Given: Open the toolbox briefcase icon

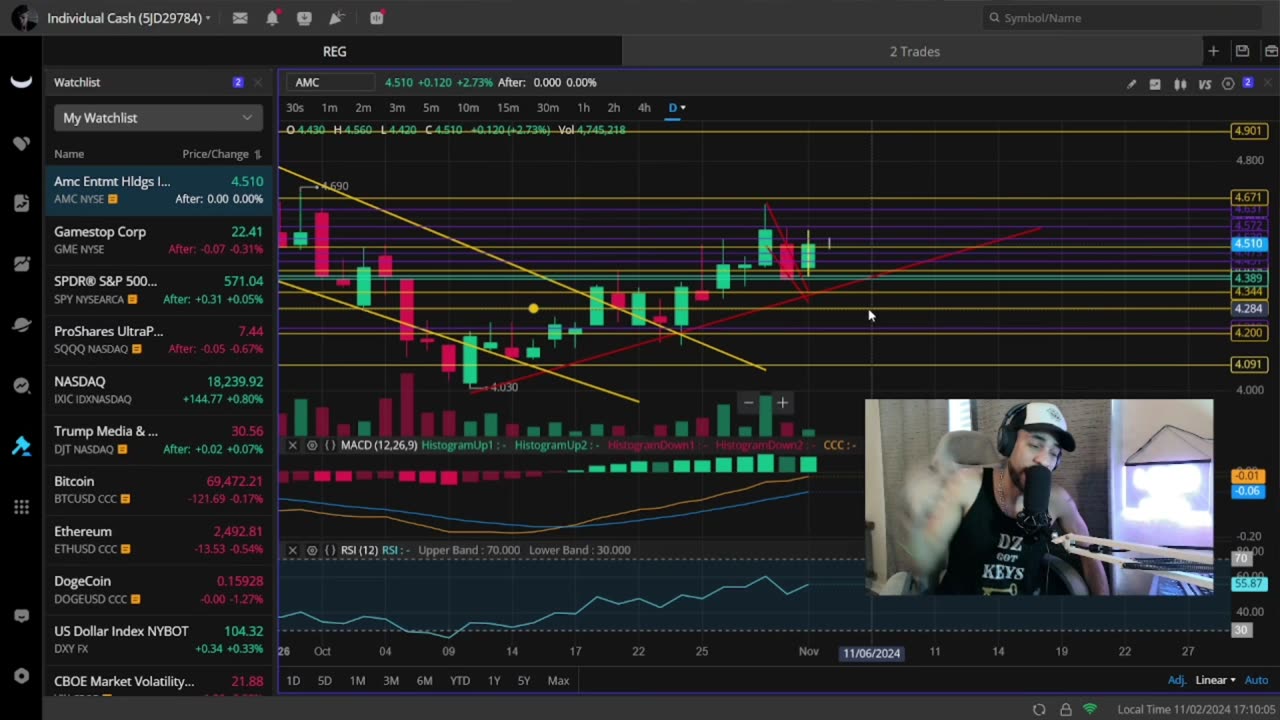Looking at the screenshot, I should click(x=1271, y=51).
